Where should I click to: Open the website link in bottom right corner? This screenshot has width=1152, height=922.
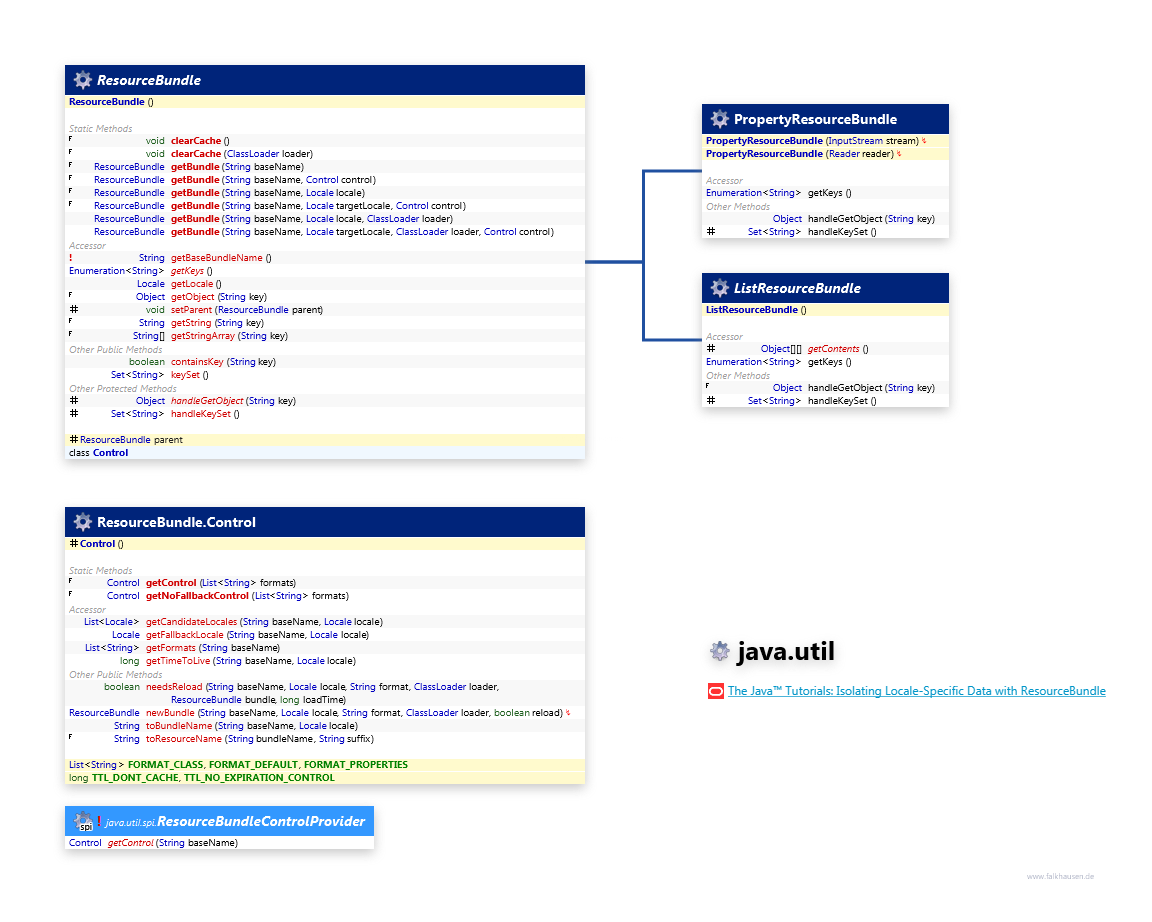pyautogui.click(x=1060, y=876)
